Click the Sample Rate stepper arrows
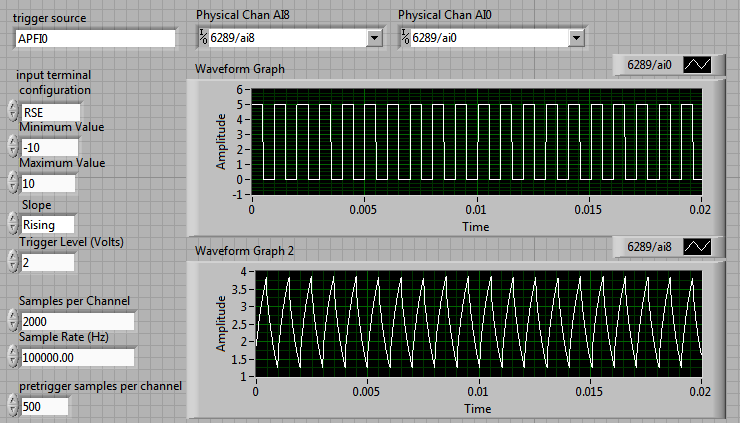 click(x=13, y=355)
